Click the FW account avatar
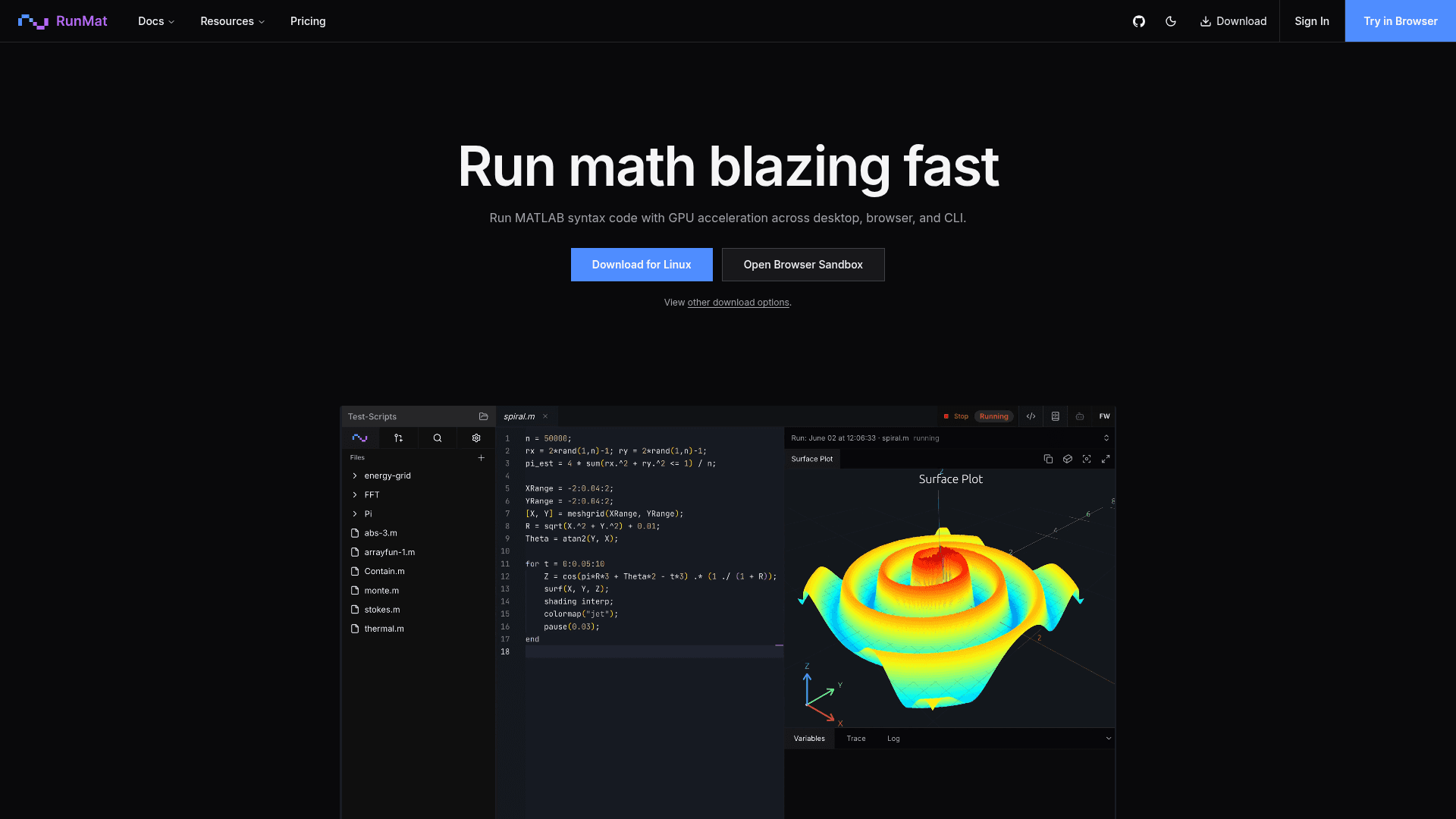Screen dimensions: 1456x819 point(1104,416)
